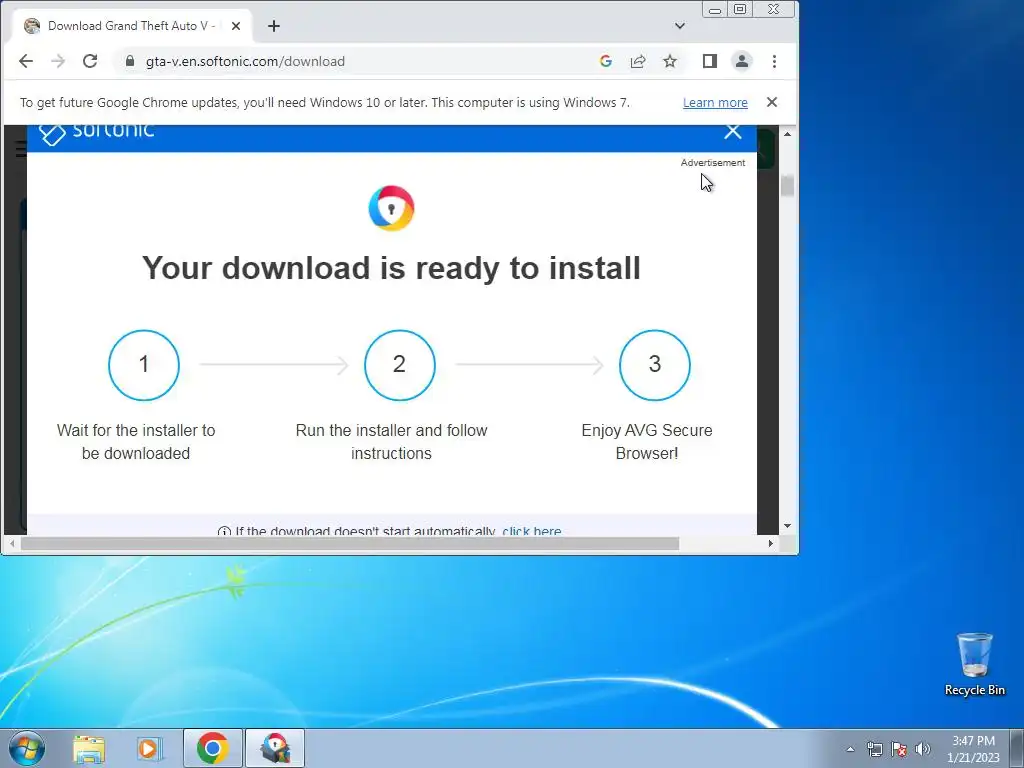Reload the Softonic download page
Screen dimensions: 1024x768
click(90, 61)
